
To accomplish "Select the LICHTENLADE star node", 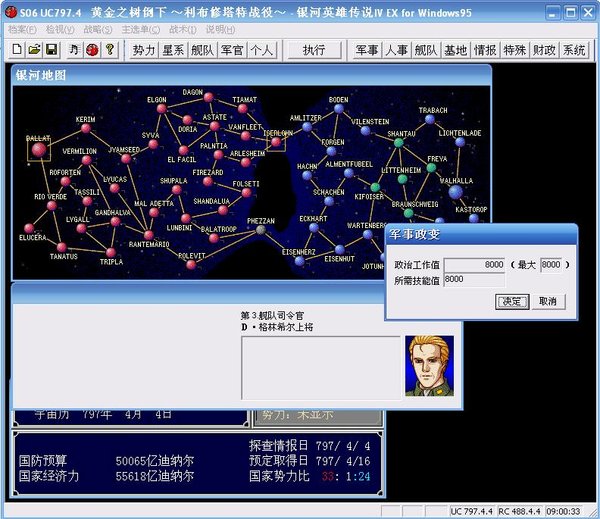I will [460, 142].
